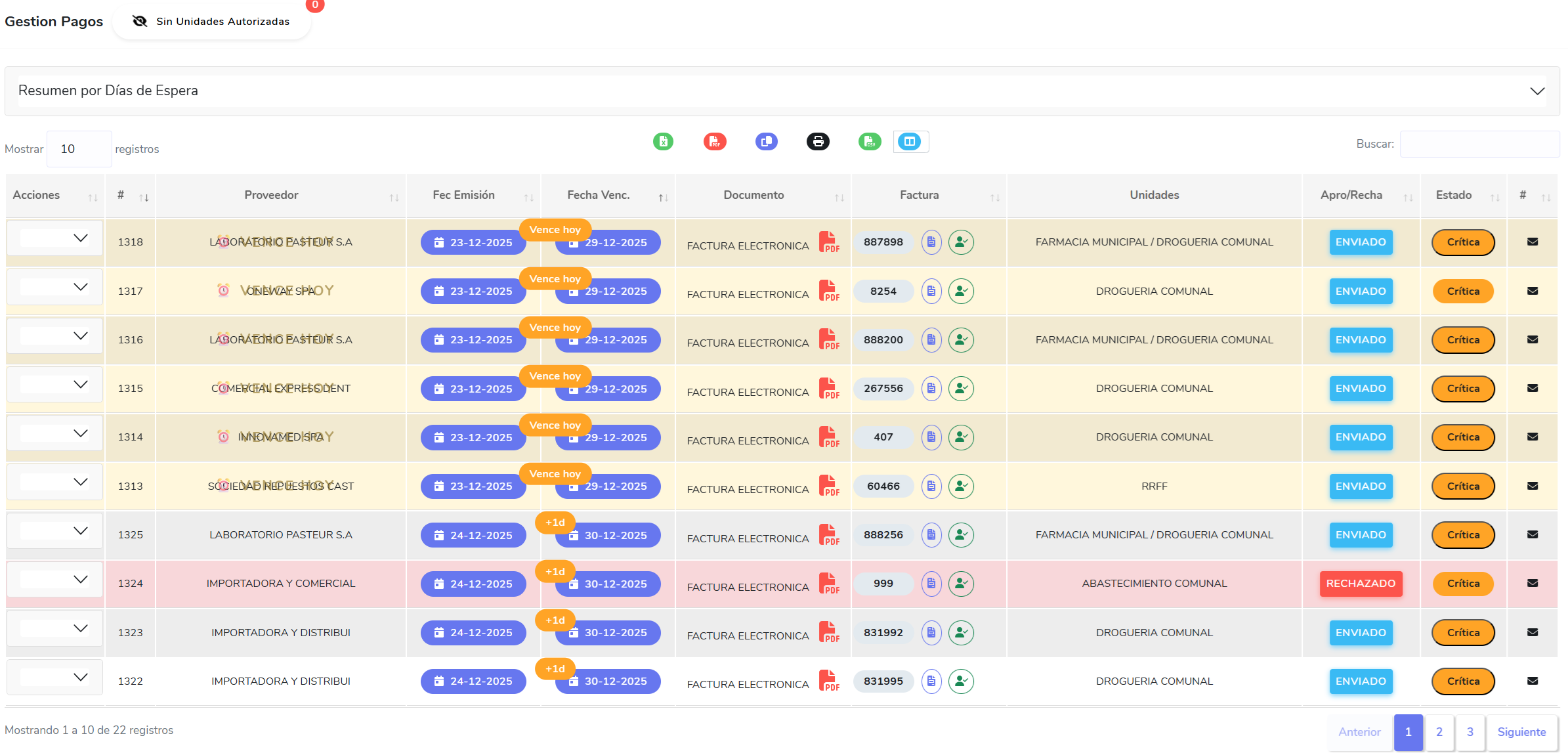Print table with black printer icon
This screenshot has height=755, width=1568.
[x=818, y=141]
